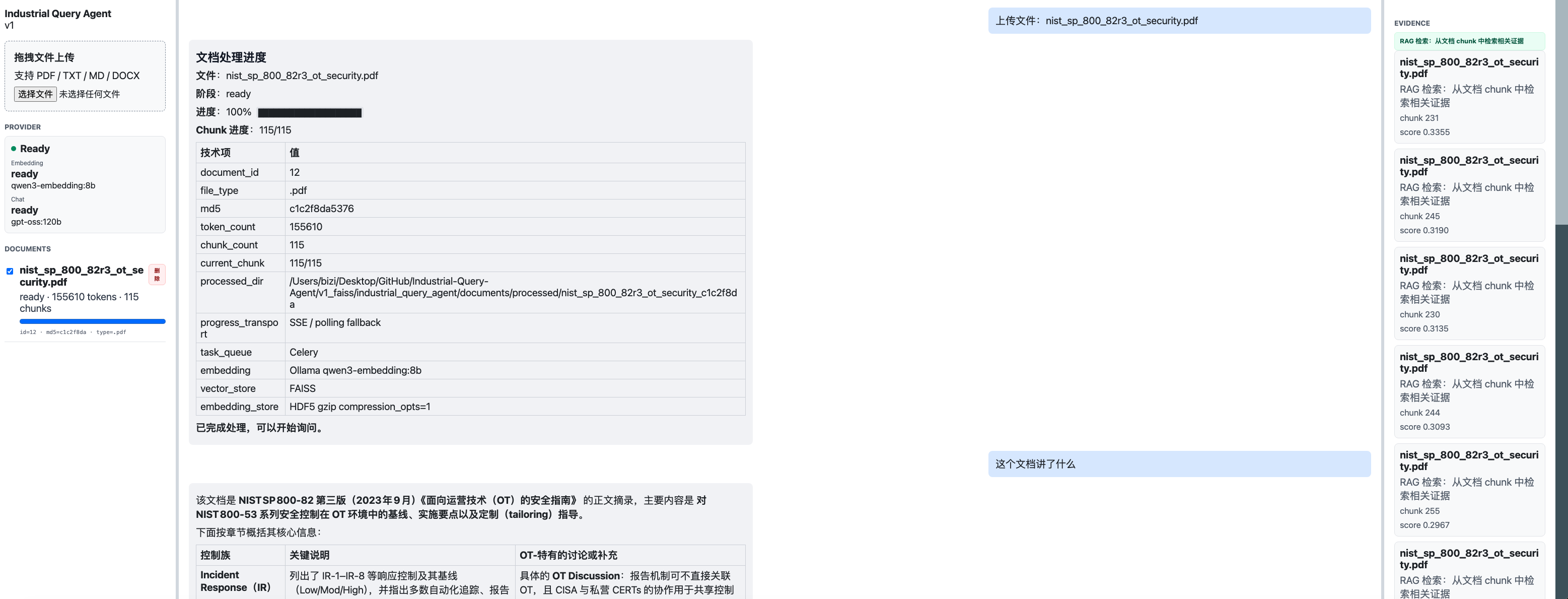This screenshot has height=599, width=1568.
Task: Select the token_count value 155610
Action: click(306, 227)
